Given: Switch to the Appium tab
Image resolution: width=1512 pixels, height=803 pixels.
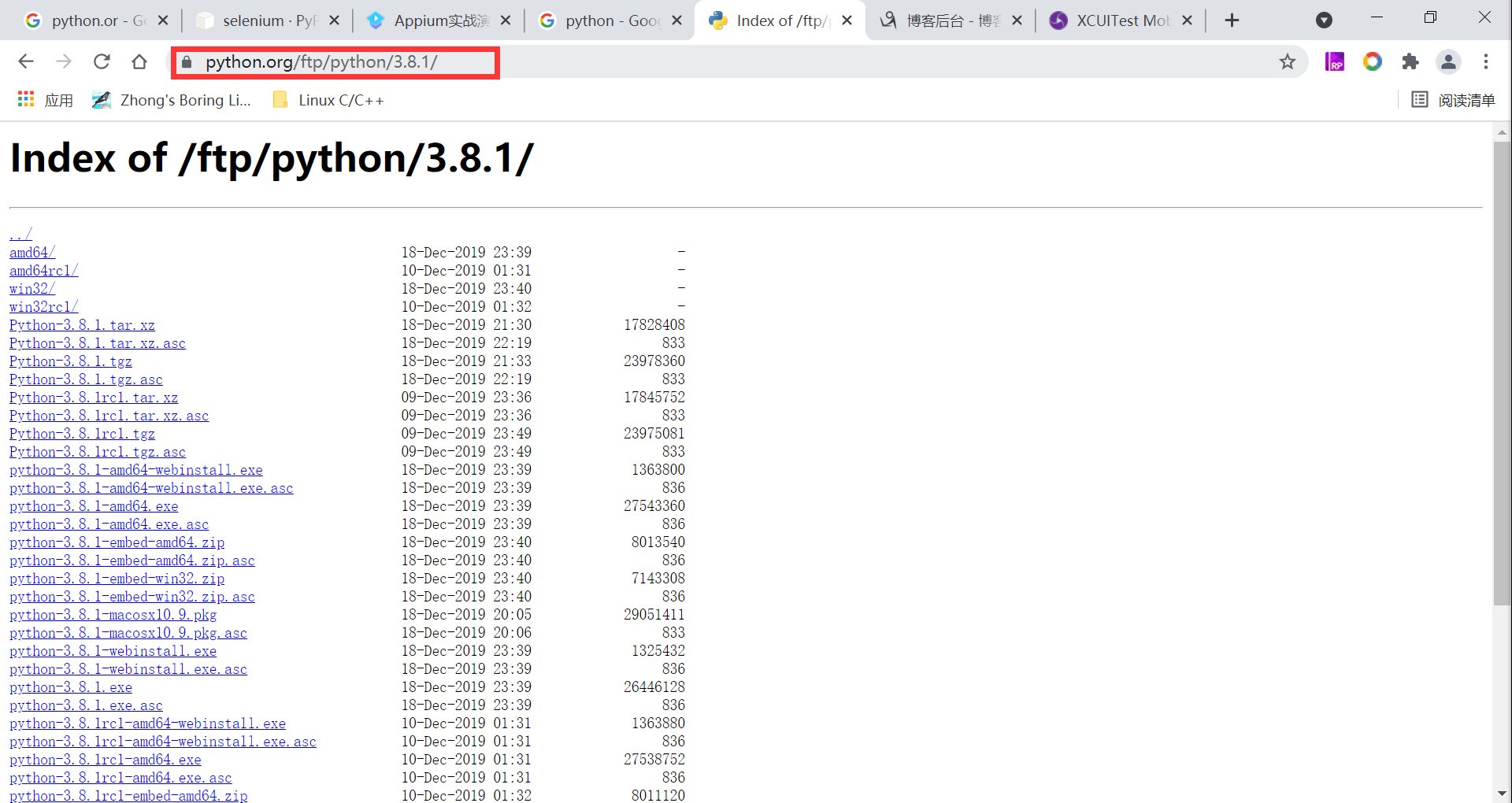Looking at the screenshot, I should 439,20.
